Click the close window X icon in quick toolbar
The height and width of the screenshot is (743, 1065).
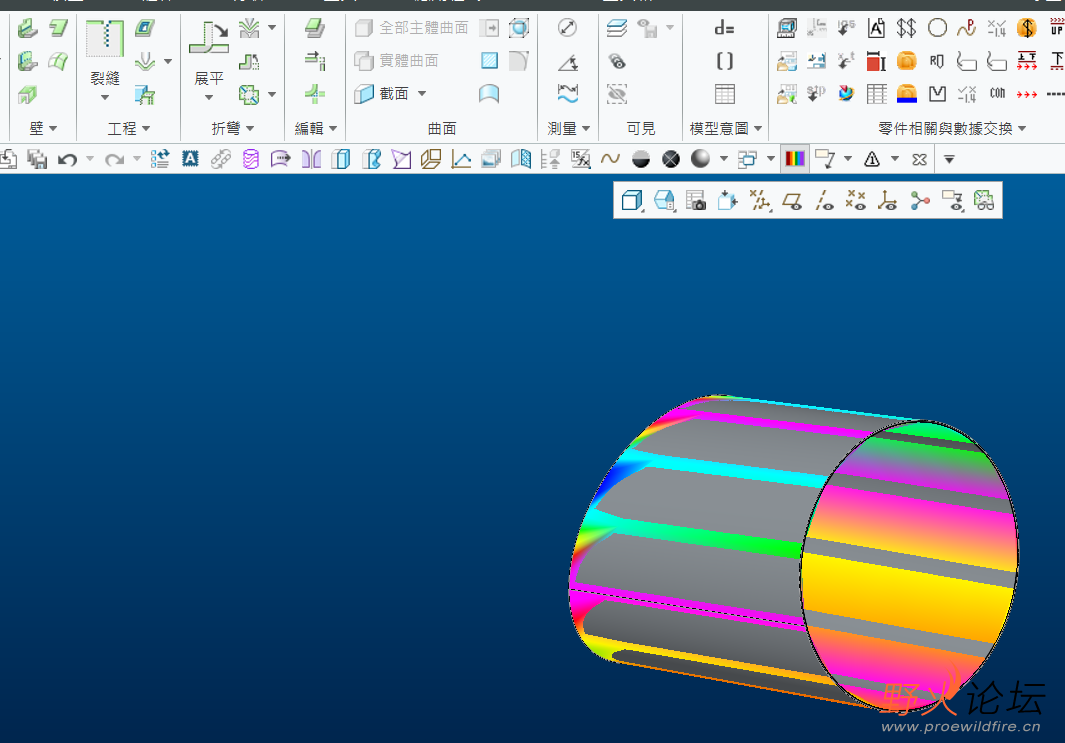(920, 160)
